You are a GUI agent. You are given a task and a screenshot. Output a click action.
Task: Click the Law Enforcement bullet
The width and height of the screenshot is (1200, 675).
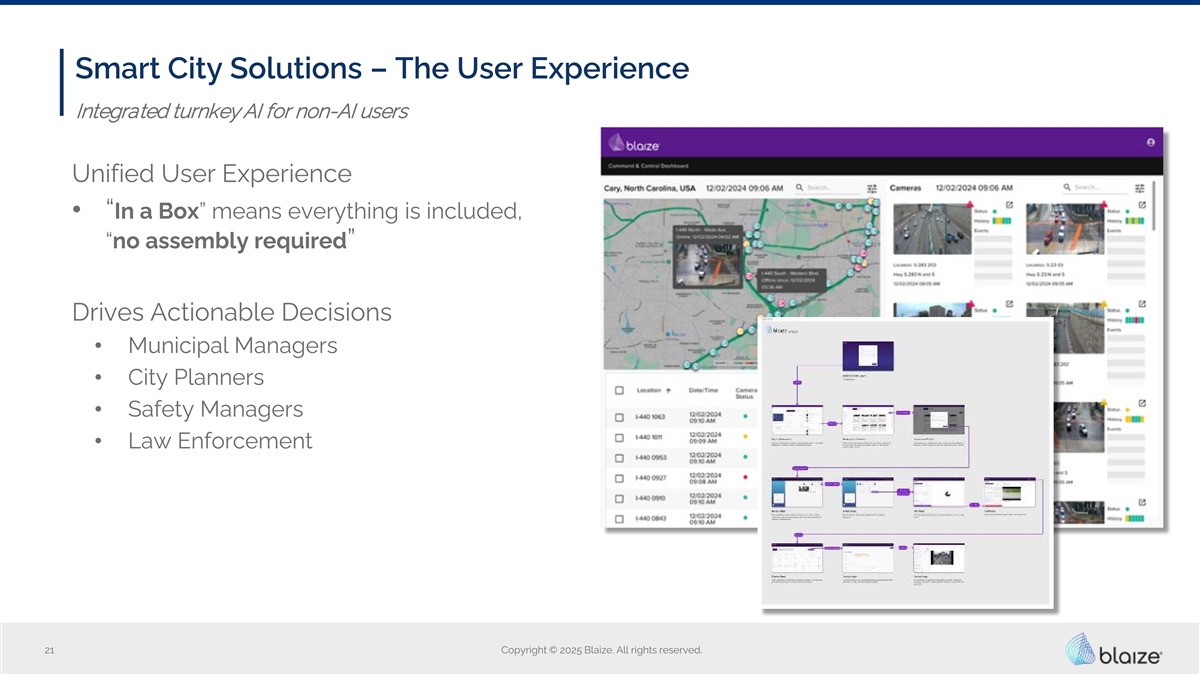click(x=220, y=441)
